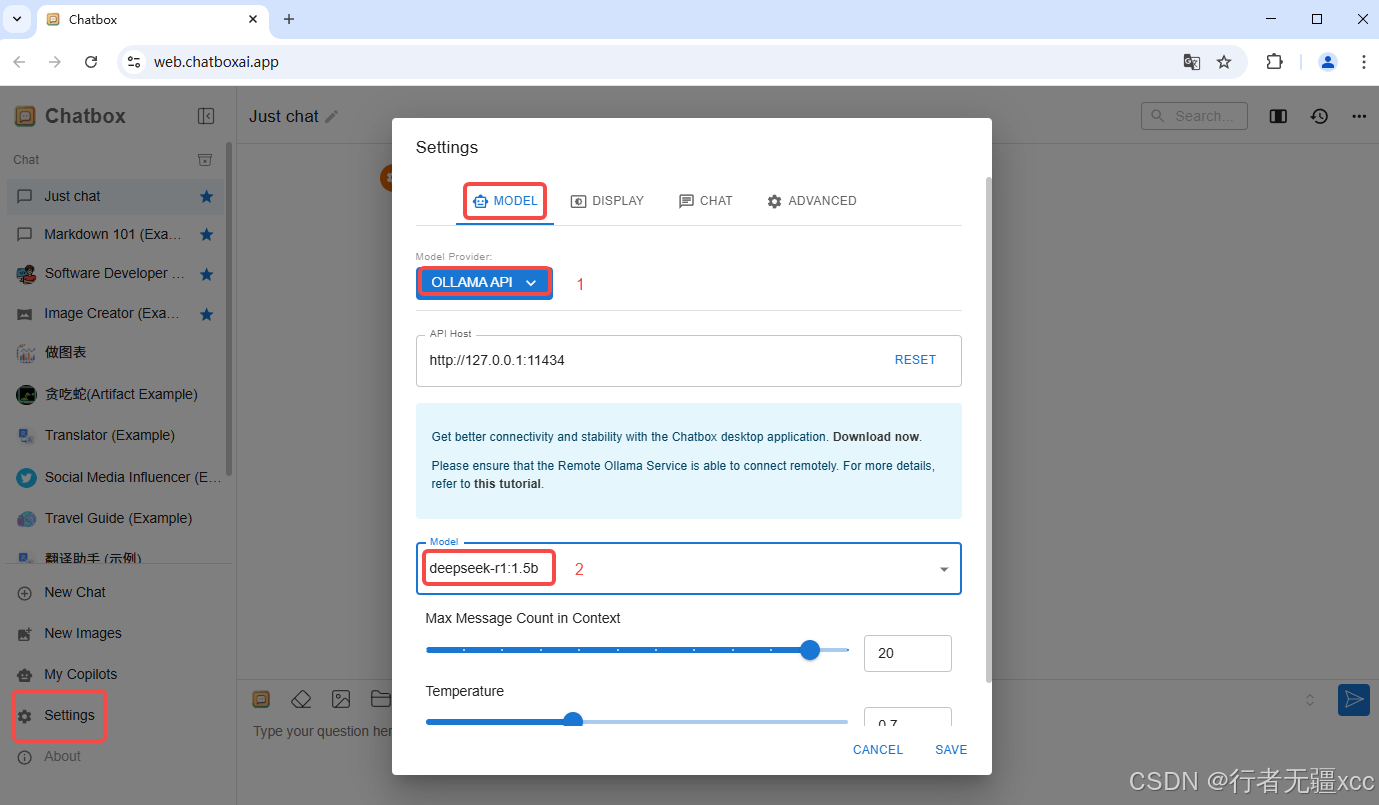Open the Chrome three-dot menu

tap(1364, 62)
